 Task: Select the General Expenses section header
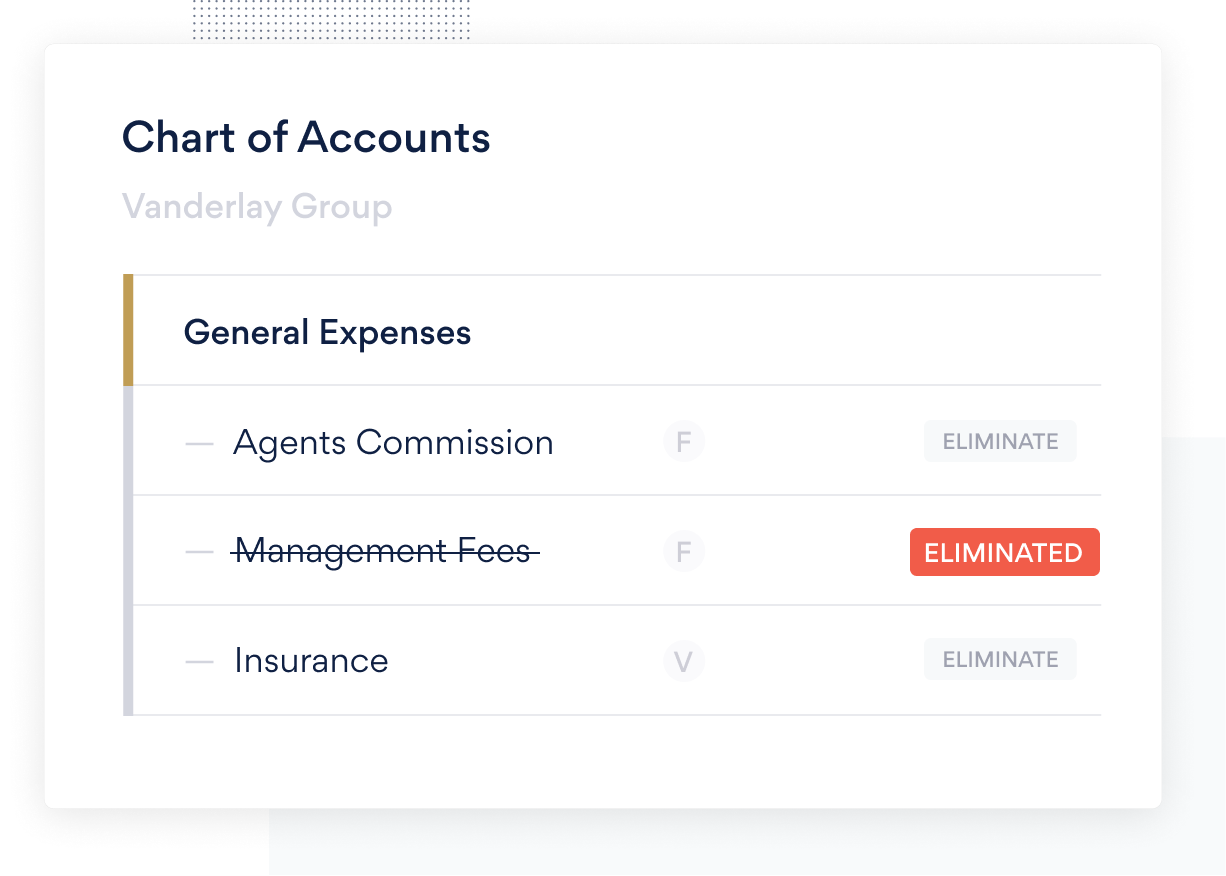point(327,331)
